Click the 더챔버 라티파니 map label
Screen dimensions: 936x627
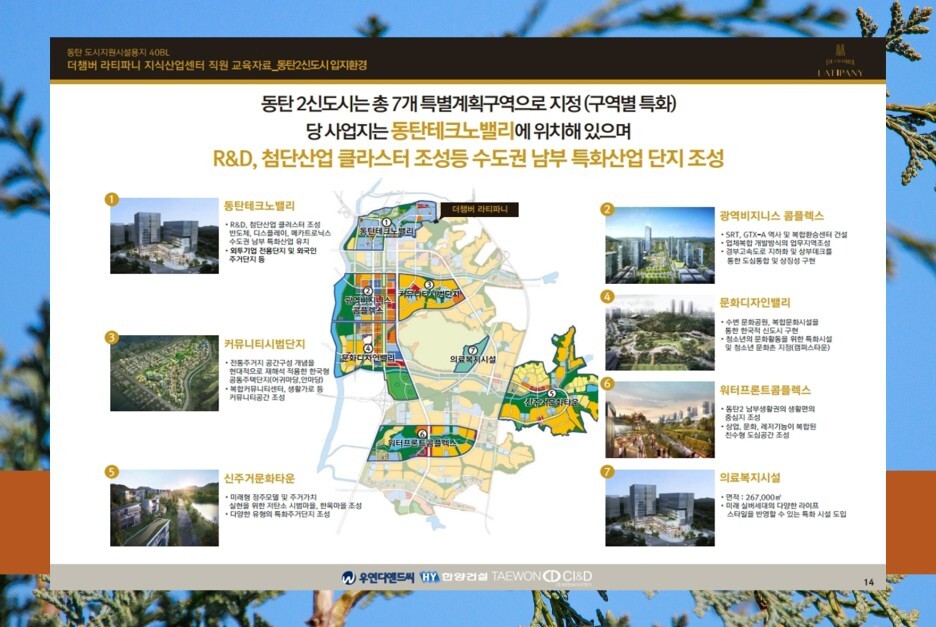tap(480, 209)
